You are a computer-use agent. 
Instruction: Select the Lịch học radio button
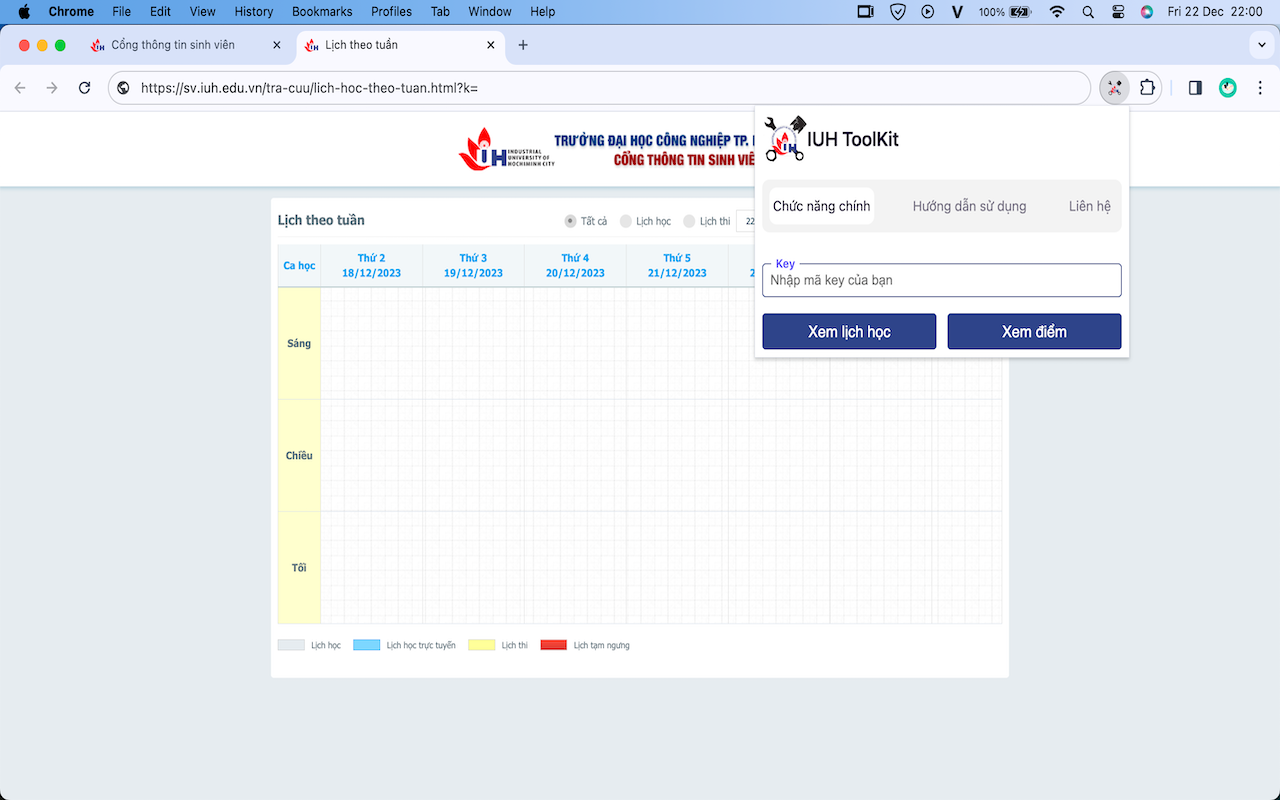[x=626, y=221]
